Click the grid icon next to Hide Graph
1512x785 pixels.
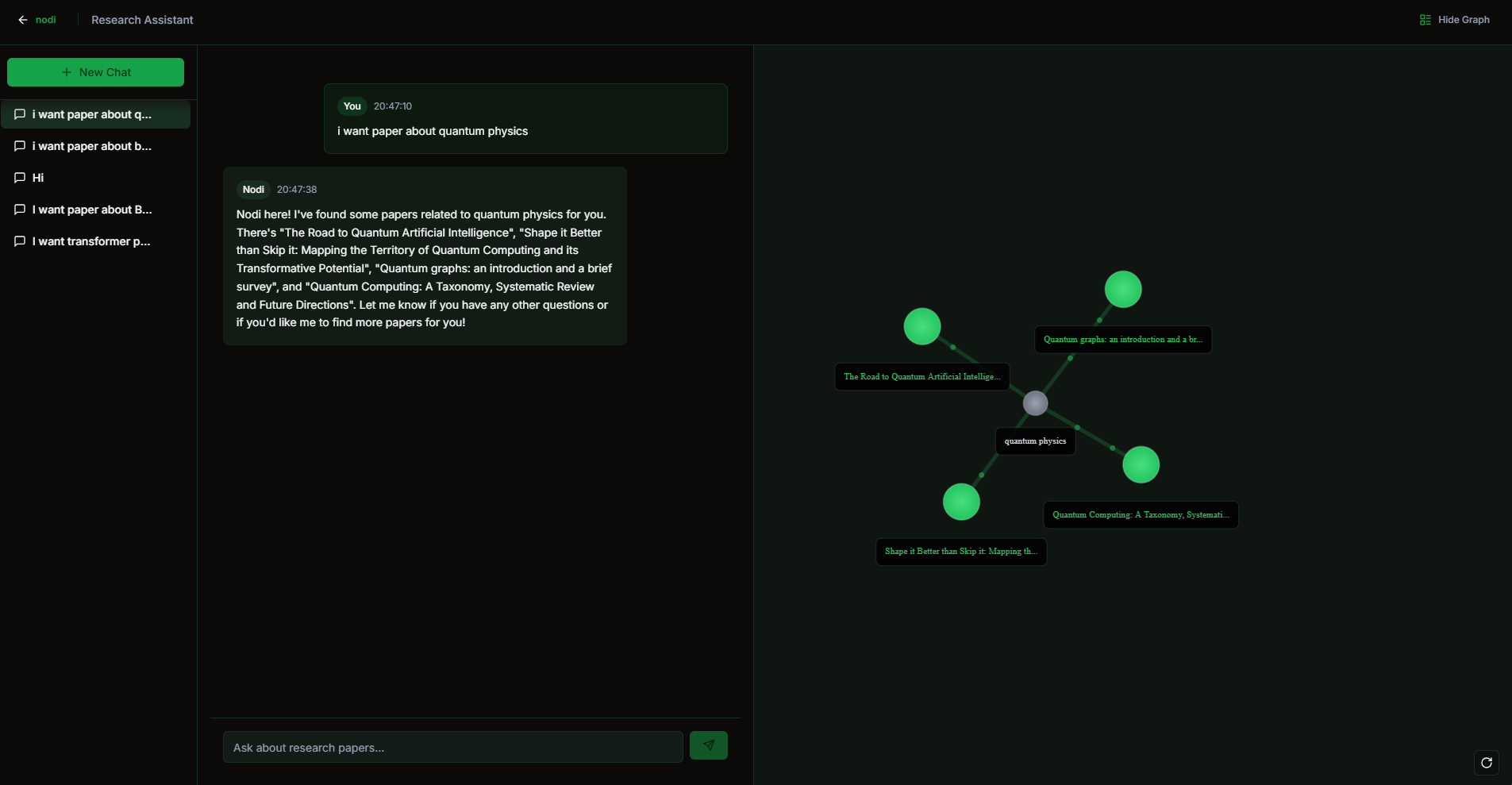click(1425, 20)
